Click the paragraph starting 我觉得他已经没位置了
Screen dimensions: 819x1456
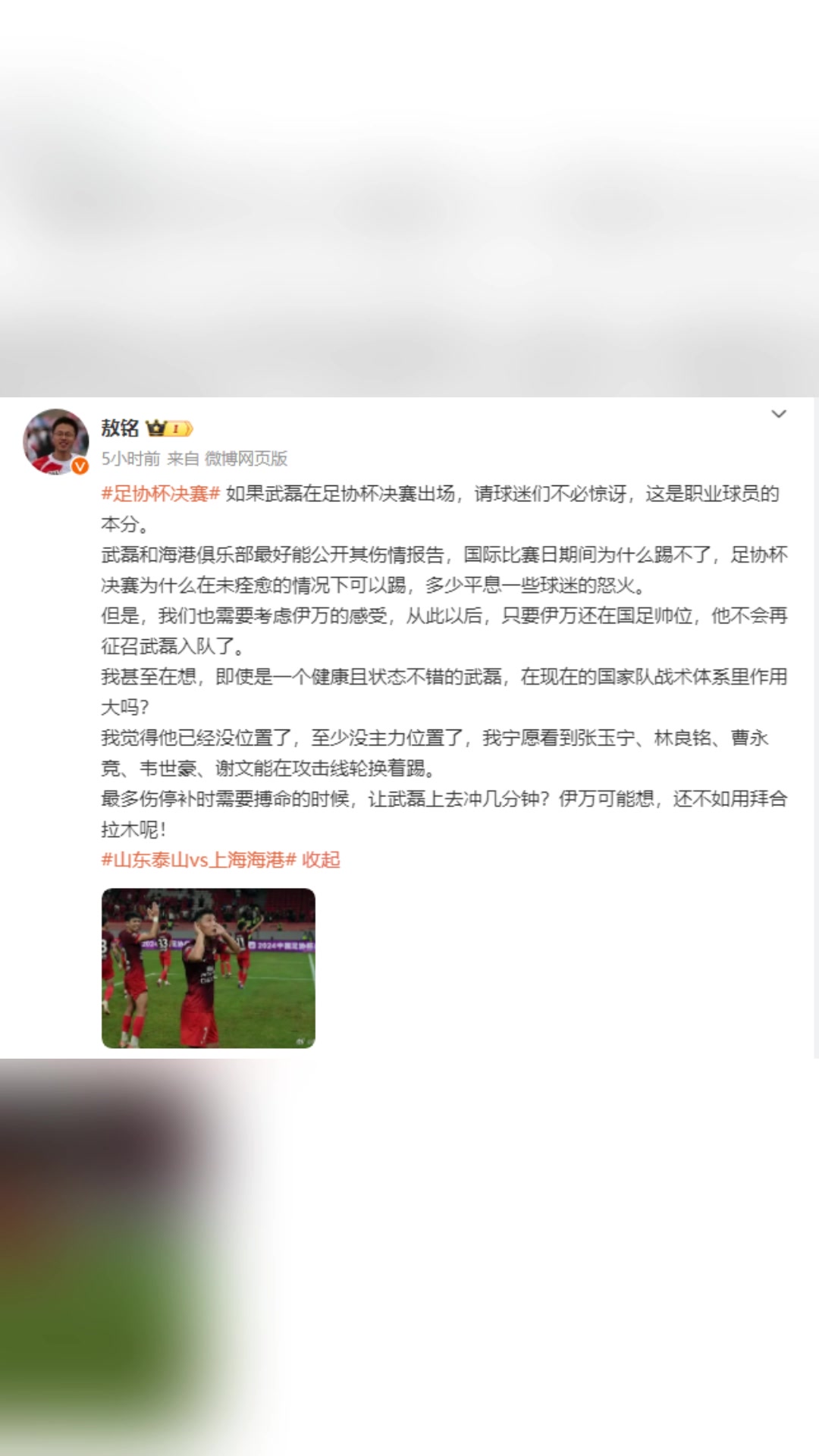click(x=435, y=753)
